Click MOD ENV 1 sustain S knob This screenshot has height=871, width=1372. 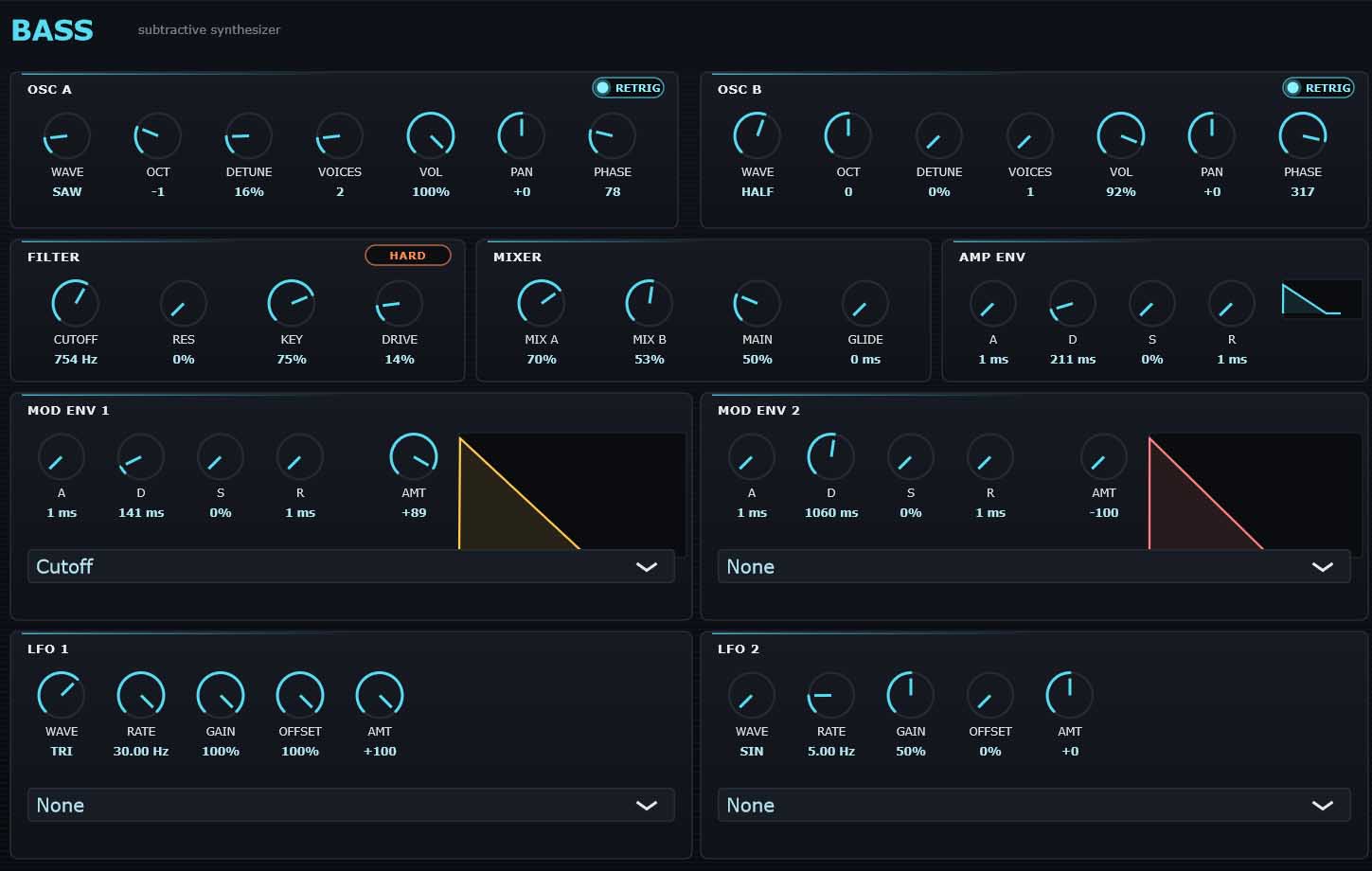pos(221,457)
